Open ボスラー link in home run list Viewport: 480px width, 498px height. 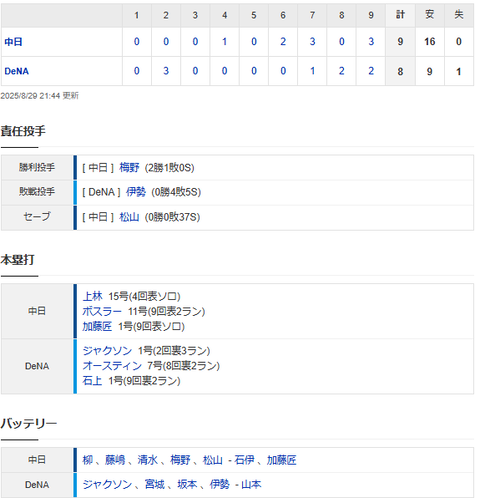(102, 311)
